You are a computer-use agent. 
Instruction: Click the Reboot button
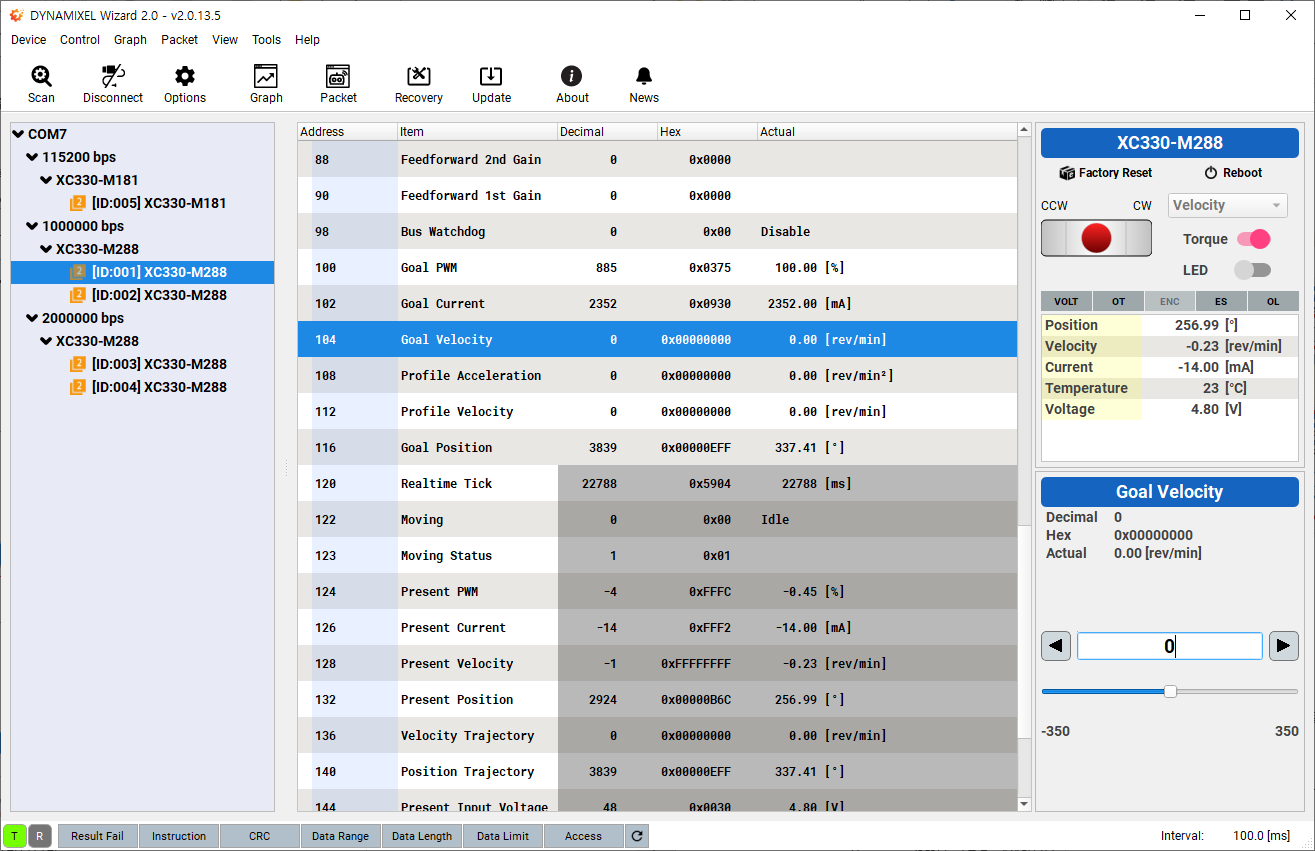(1233, 173)
